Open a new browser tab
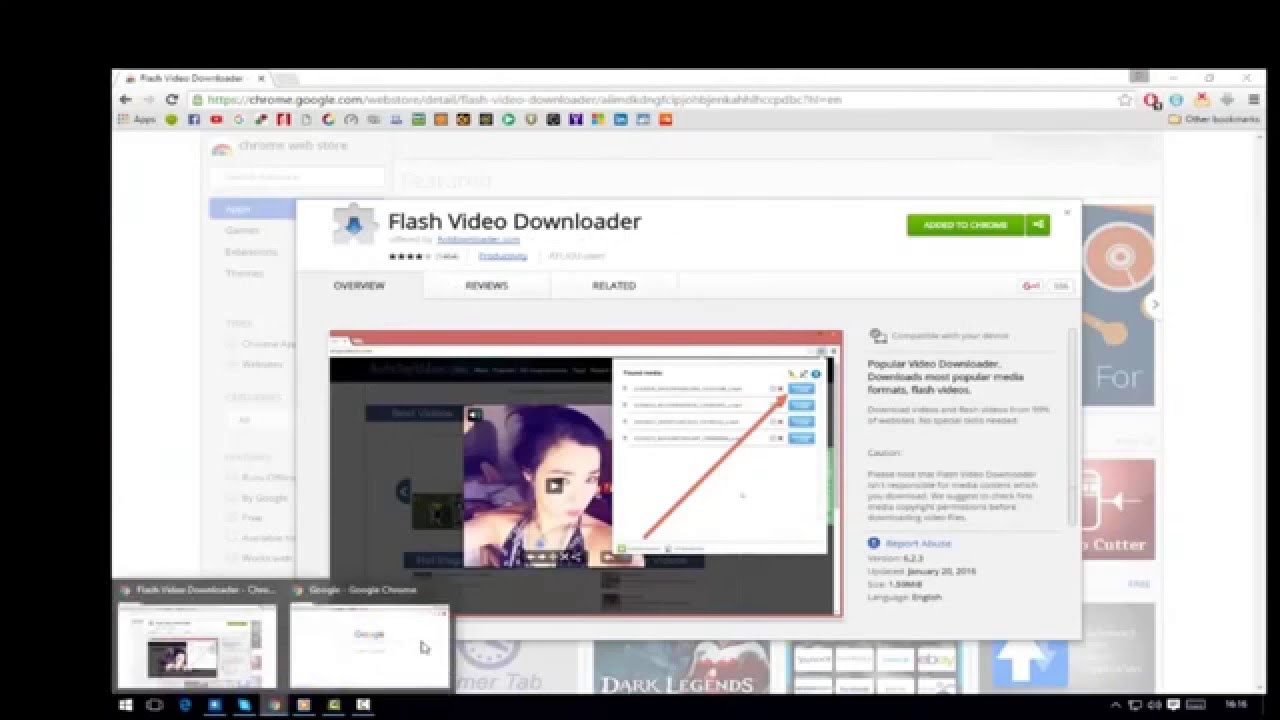Screen dimensions: 1280x720 285,78
